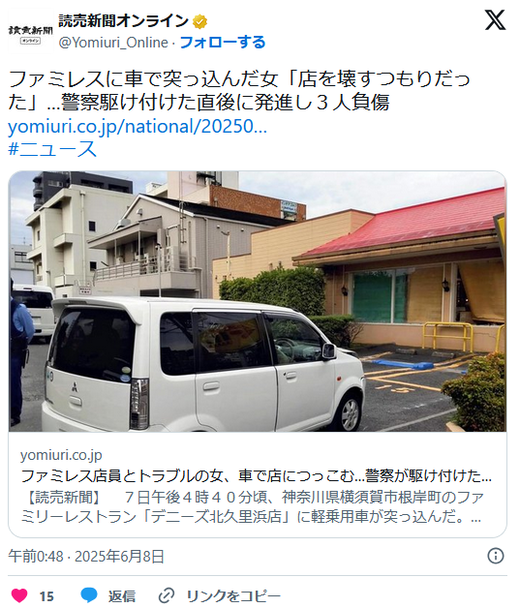Open the Yomiuri Shimbun profile avatar

point(31,31)
